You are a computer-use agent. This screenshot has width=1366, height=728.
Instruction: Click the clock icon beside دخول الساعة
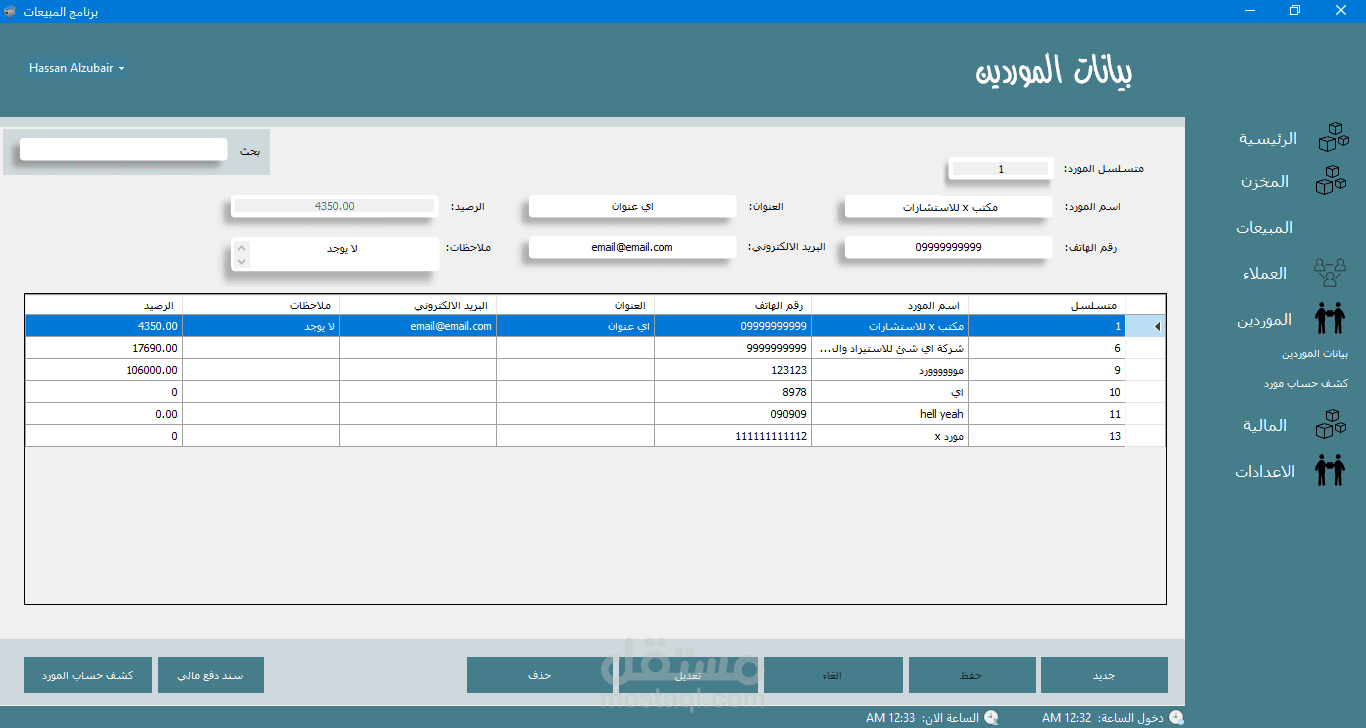tap(1176, 717)
